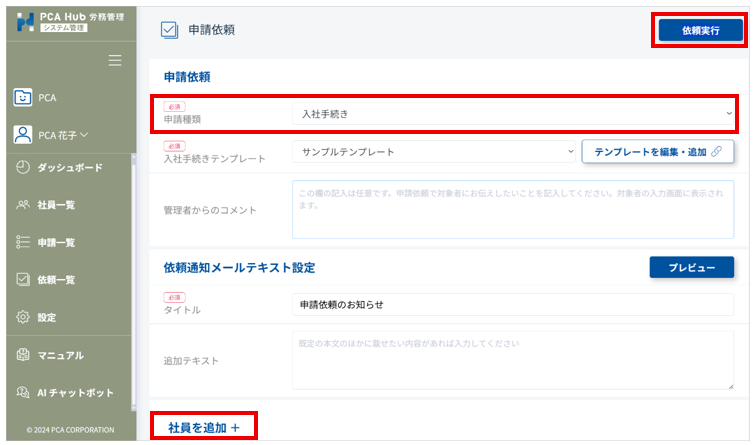Click テンプレートを編集・追加 button

658,152
